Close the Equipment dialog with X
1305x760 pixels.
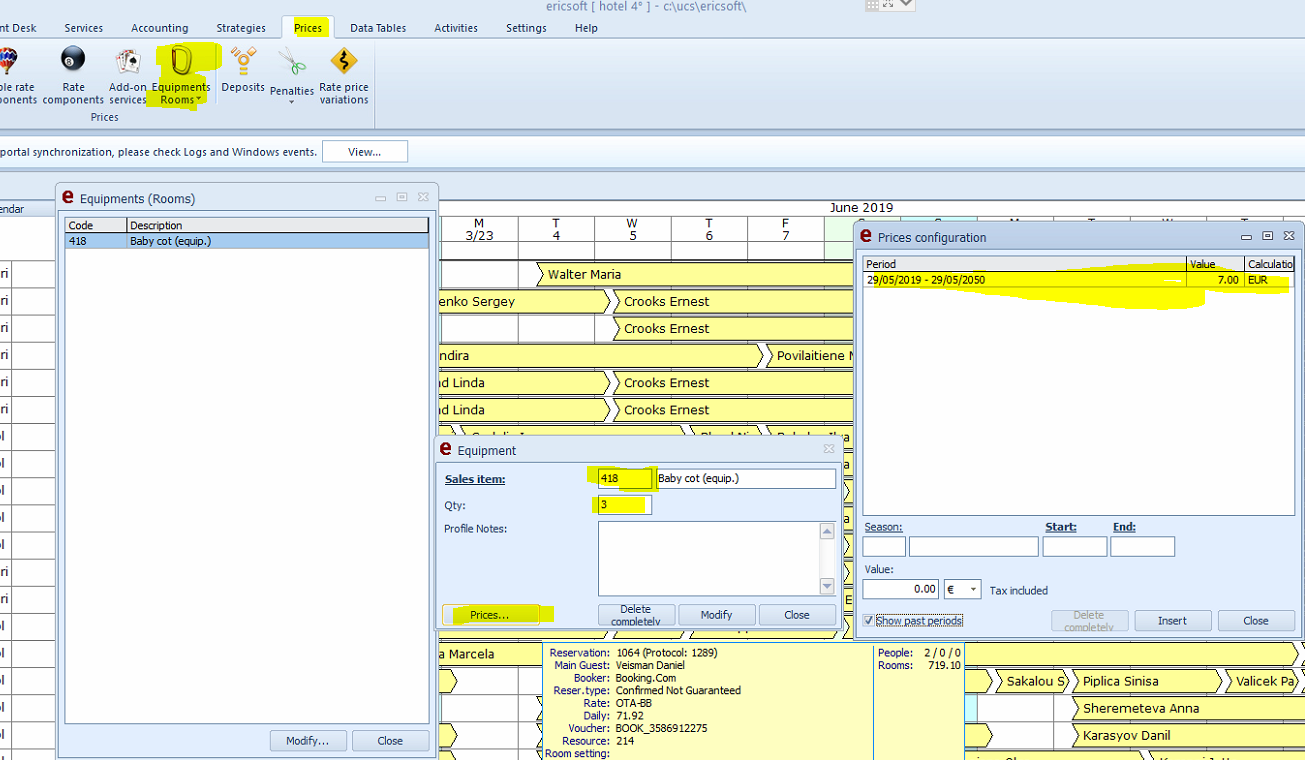pos(828,450)
